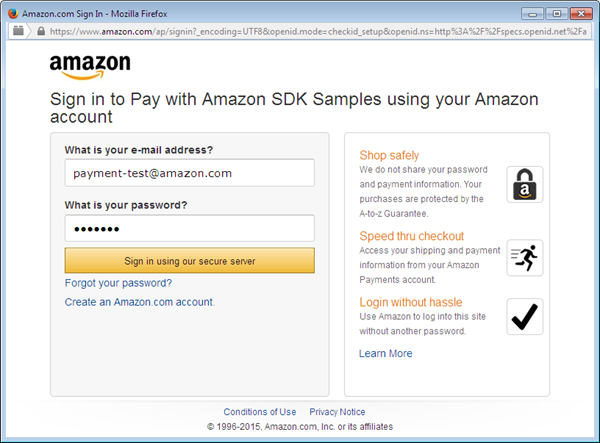Click the URL in the address bar
Screen dimensions: 600x443
(x=300, y=32)
